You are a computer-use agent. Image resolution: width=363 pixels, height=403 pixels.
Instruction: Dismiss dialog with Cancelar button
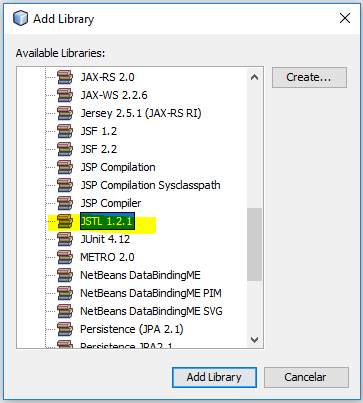306,377
